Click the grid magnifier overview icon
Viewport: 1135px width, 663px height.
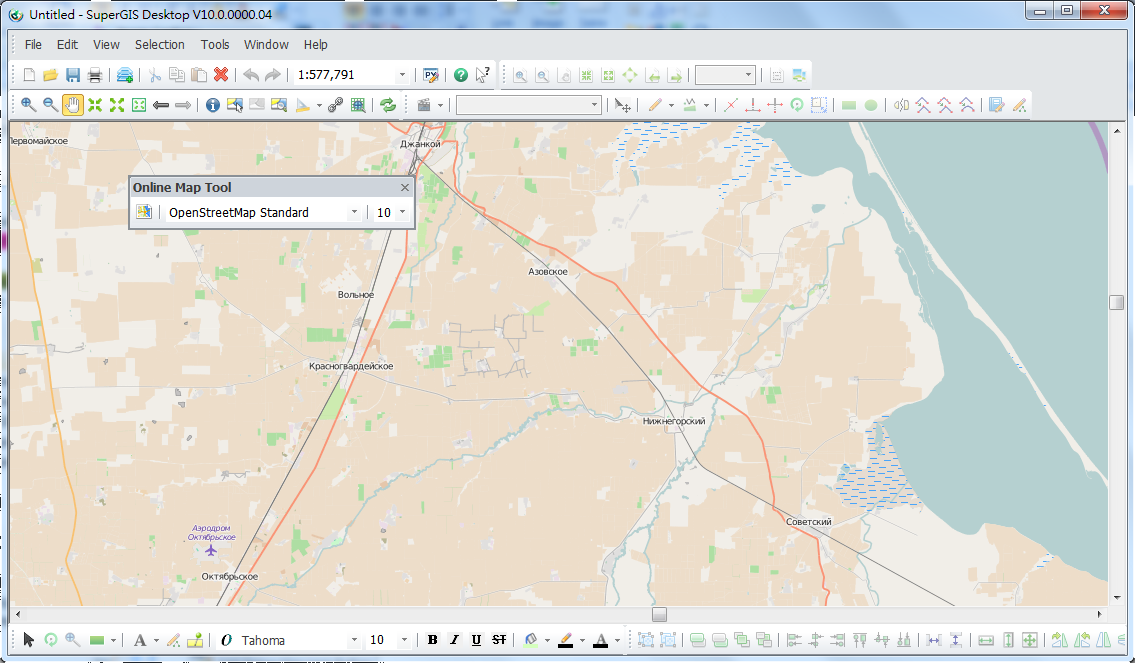point(358,105)
